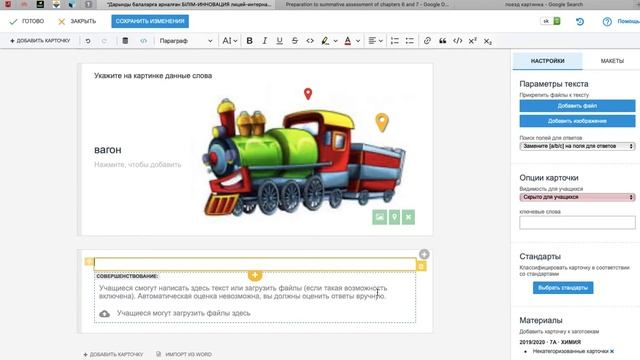Viewport: 640px width, 360px height.
Task: Open the font size AI dropdown
Action: pyautogui.click(x=229, y=41)
